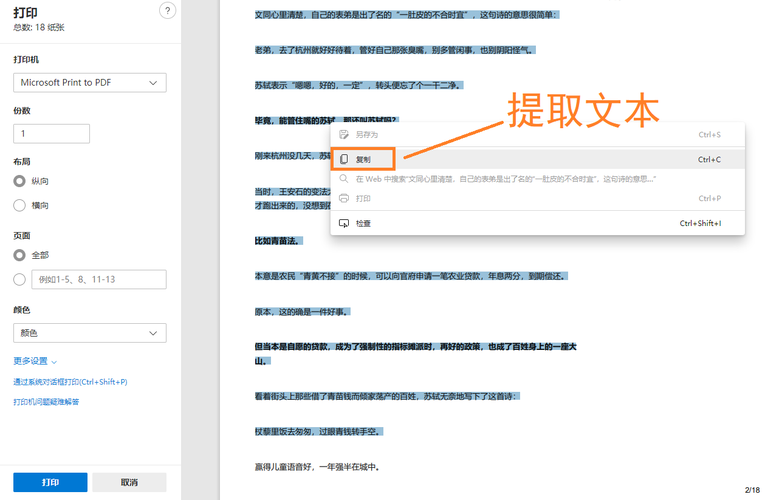Choose 检查 from the context menu
The height and width of the screenshot is (500, 782).
pos(538,223)
